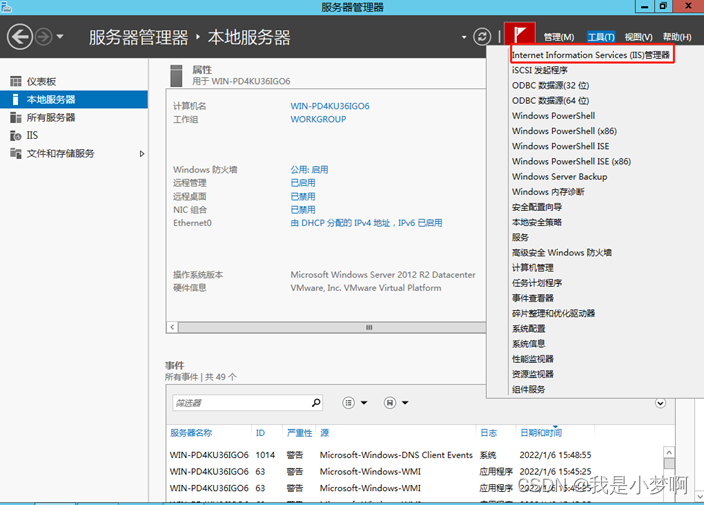The image size is (704, 505).
Task: Open the 工具(T) menu
Action: coord(601,37)
